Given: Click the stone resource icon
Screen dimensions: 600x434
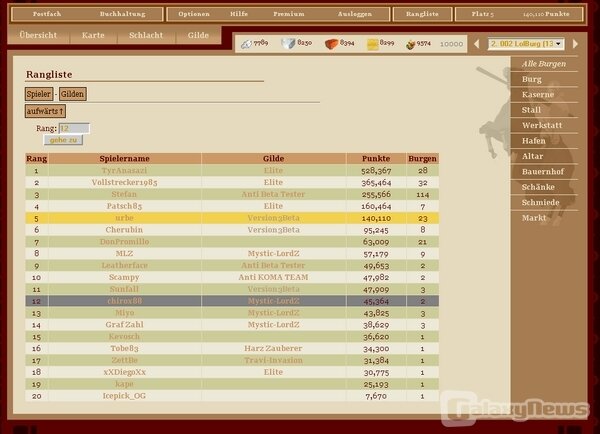Looking at the screenshot, I should [288, 44].
